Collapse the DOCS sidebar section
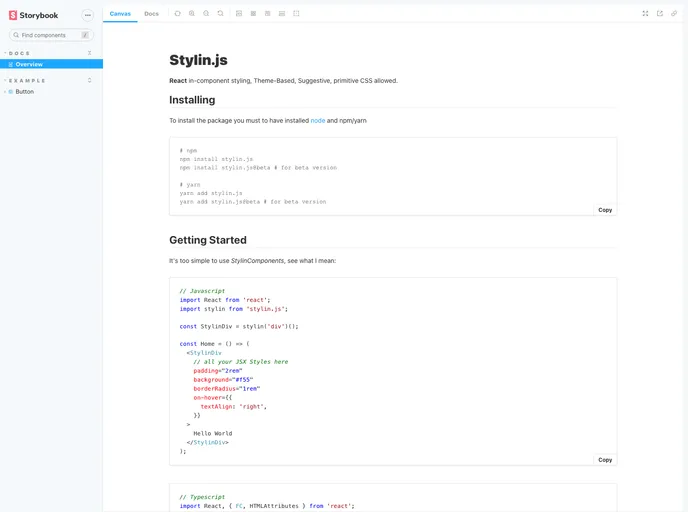Viewport: 688px width, 512px height. (x=19, y=53)
